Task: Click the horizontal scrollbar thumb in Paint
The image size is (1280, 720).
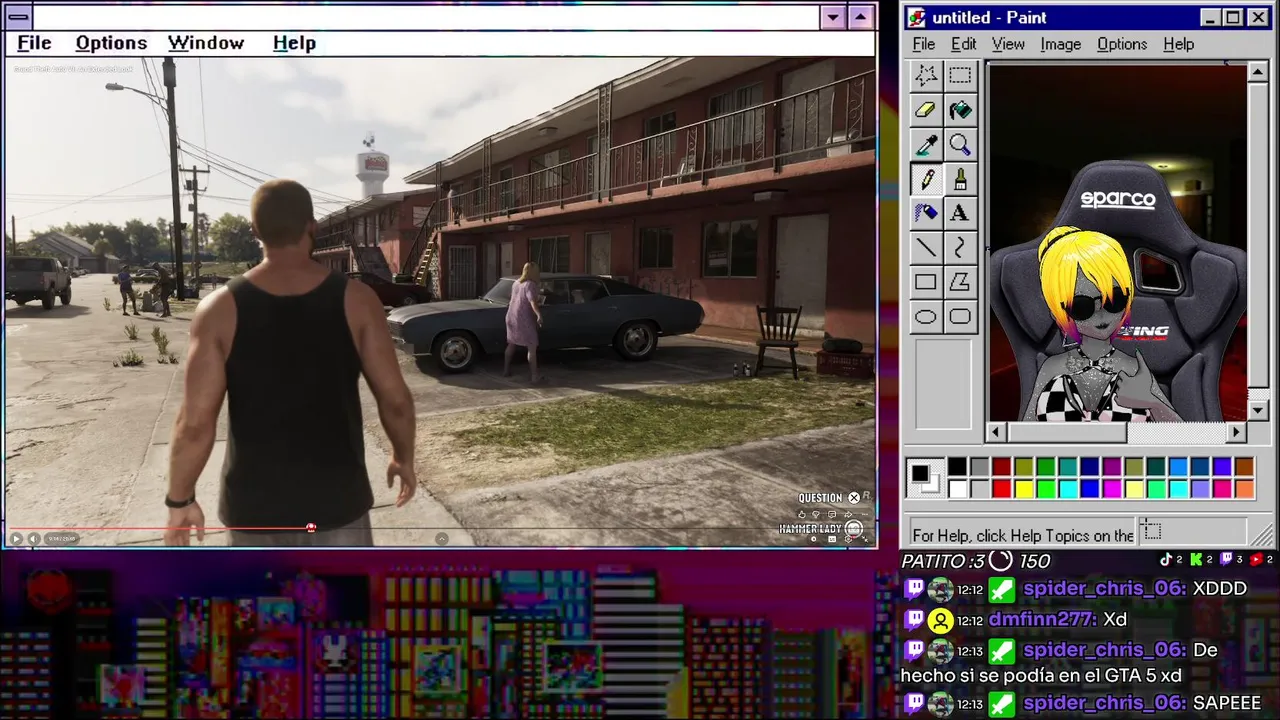Action: pyautogui.click(x=1067, y=432)
